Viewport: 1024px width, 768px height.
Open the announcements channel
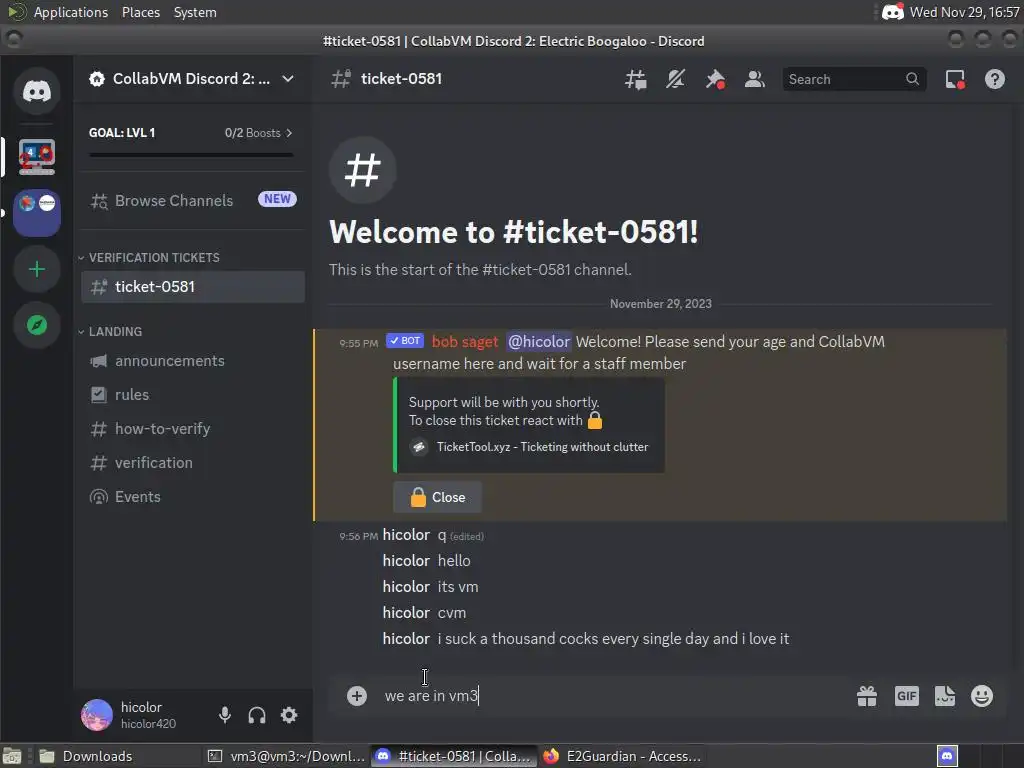pos(193,360)
